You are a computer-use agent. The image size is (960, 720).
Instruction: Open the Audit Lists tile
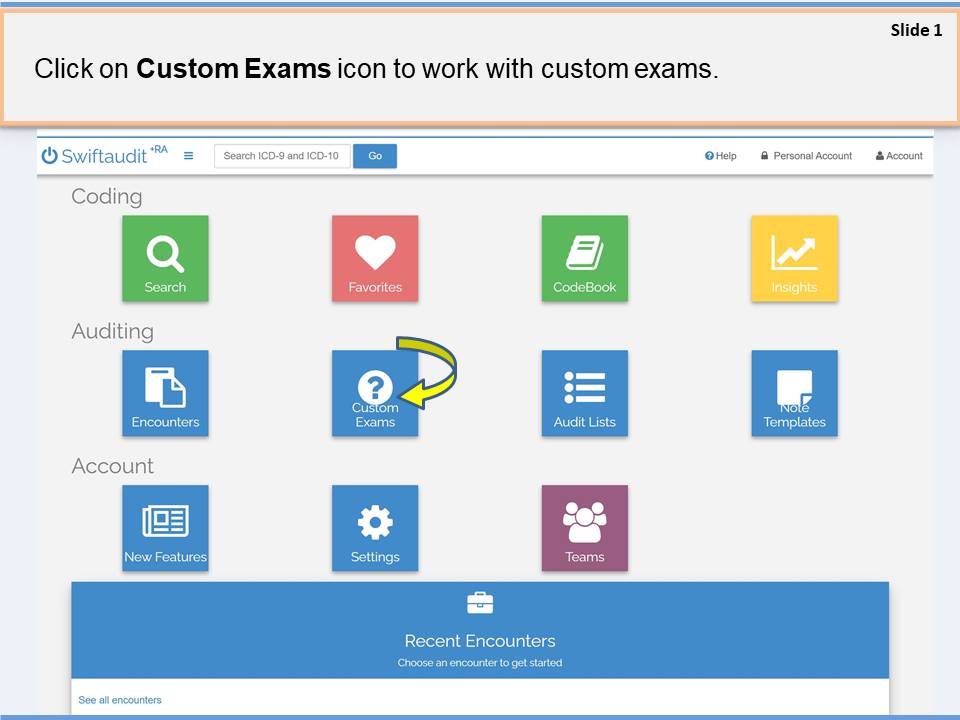click(585, 394)
